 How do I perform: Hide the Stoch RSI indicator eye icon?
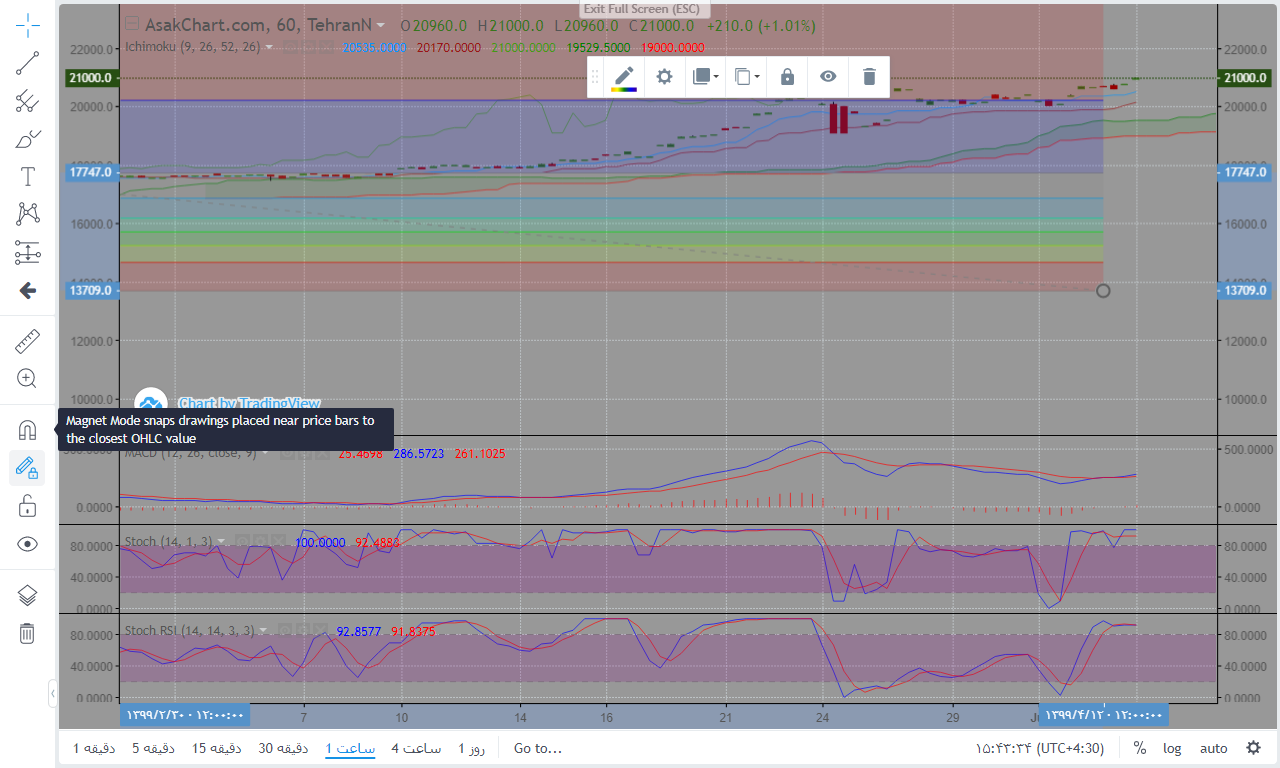(x=284, y=630)
